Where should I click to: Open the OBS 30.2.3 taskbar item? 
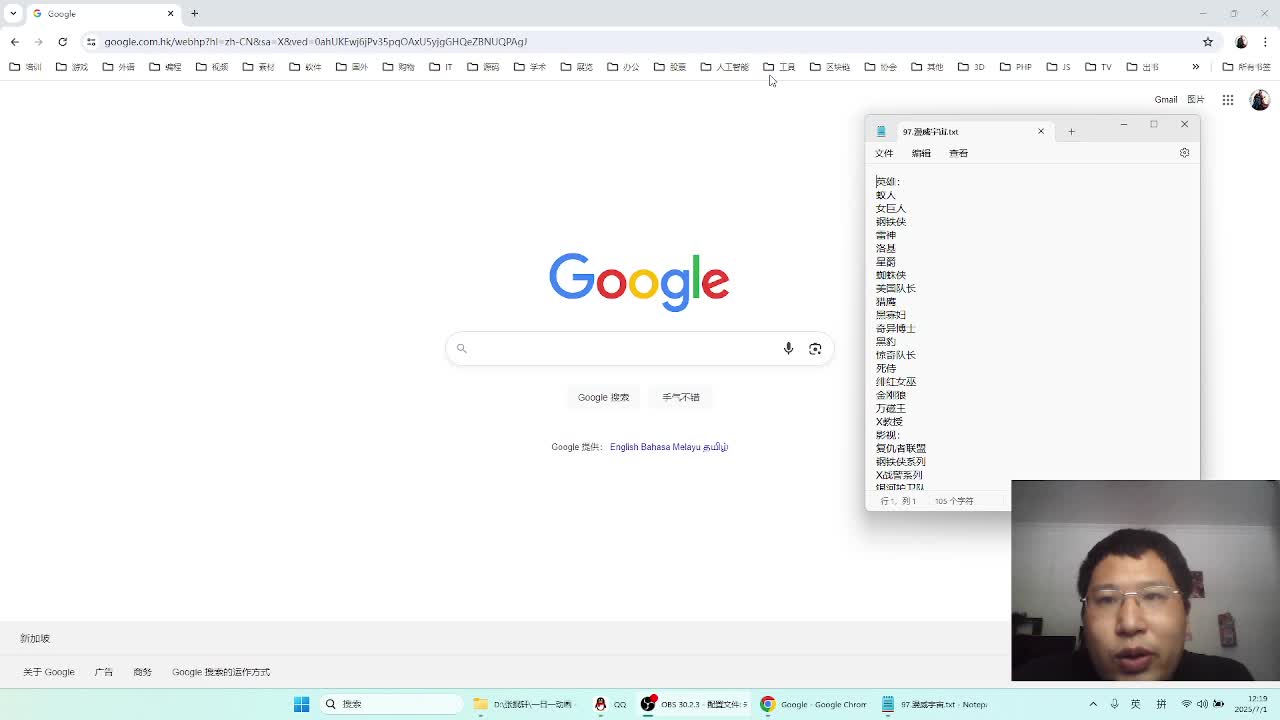[x=694, y=704]
